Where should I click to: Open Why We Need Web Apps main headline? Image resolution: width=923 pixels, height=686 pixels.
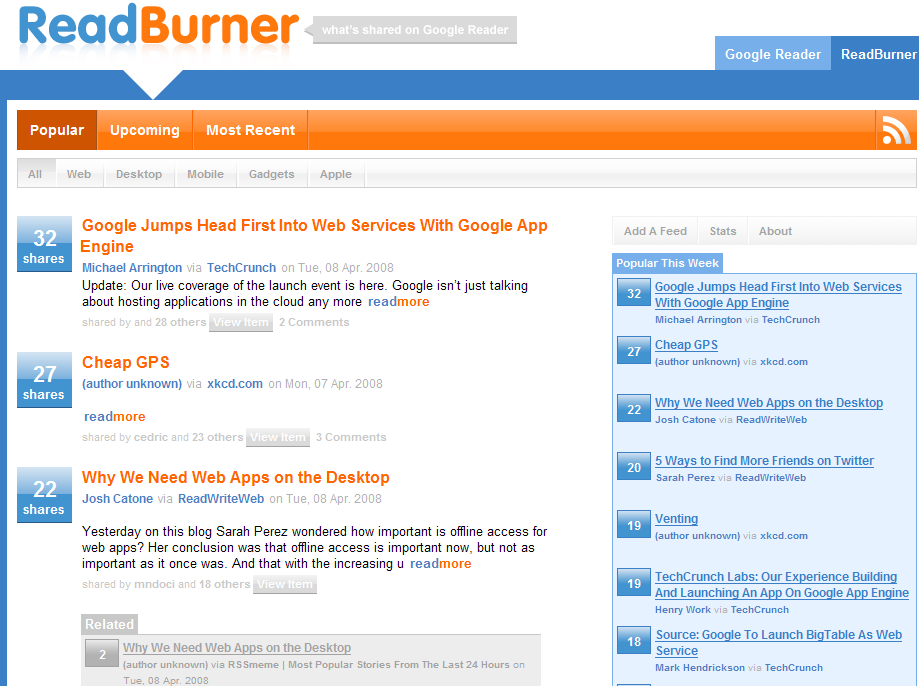235,477
